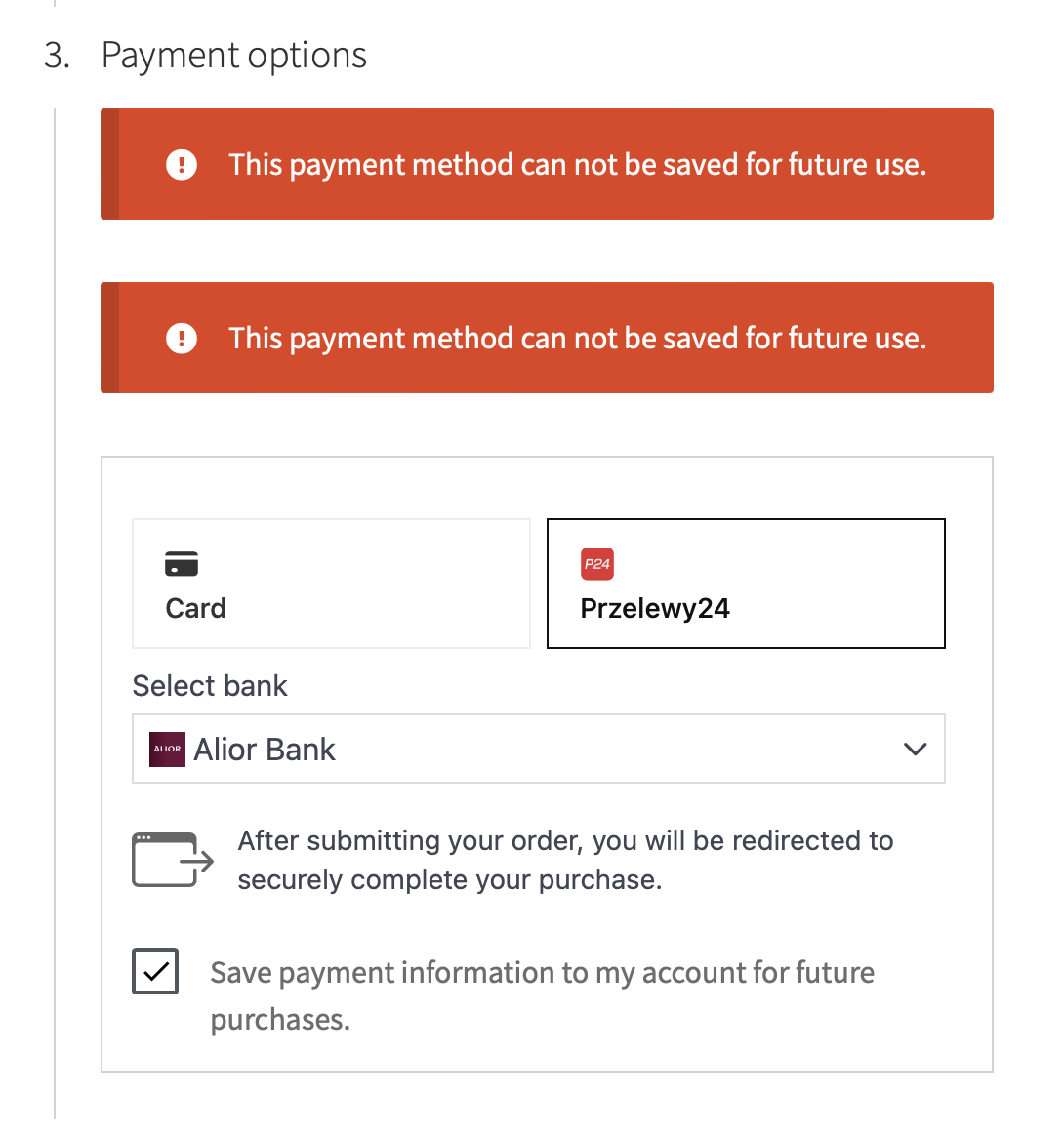Click the P24 badge inside the Przelewy24 tile
This screenshot has width=1064, height=1136.
point(598,564)
